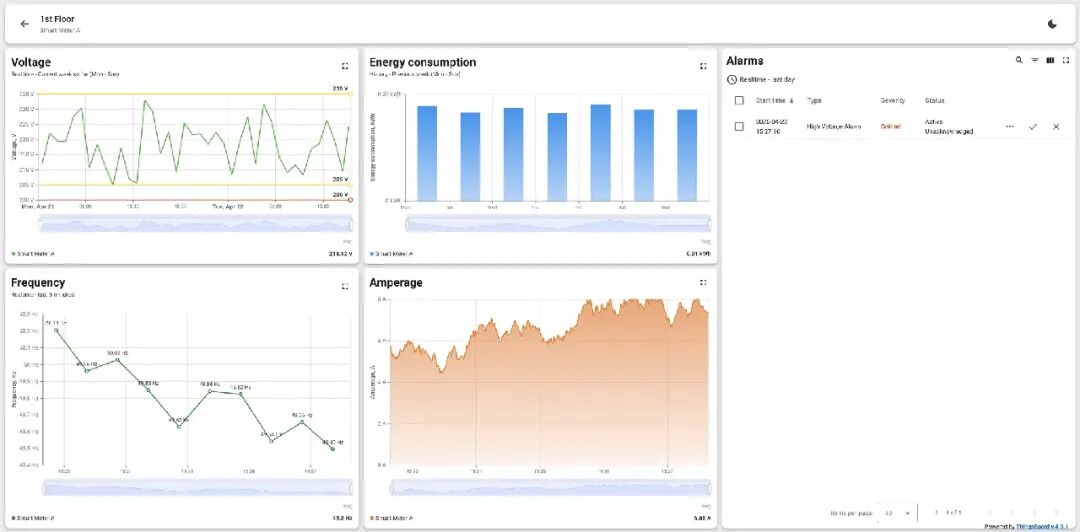Click the Energy consumption chart zoom slider
This screenshot has width=1080, height=532.
click(x=558, y=224)
